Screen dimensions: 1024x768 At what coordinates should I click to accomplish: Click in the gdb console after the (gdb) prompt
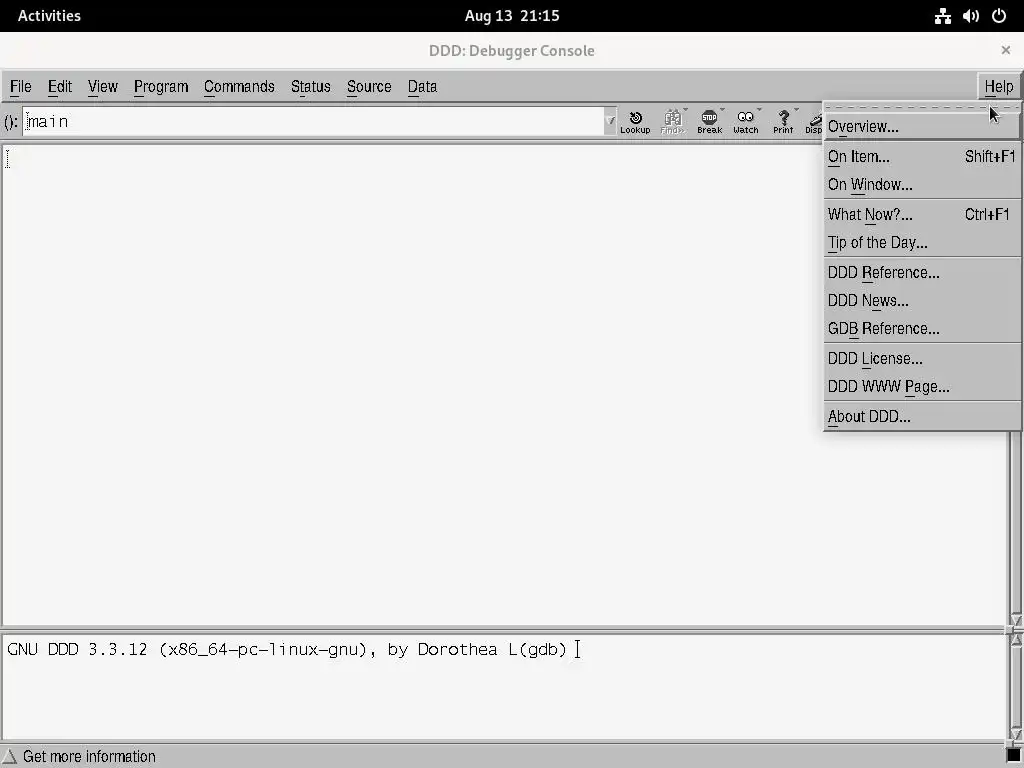577,650
